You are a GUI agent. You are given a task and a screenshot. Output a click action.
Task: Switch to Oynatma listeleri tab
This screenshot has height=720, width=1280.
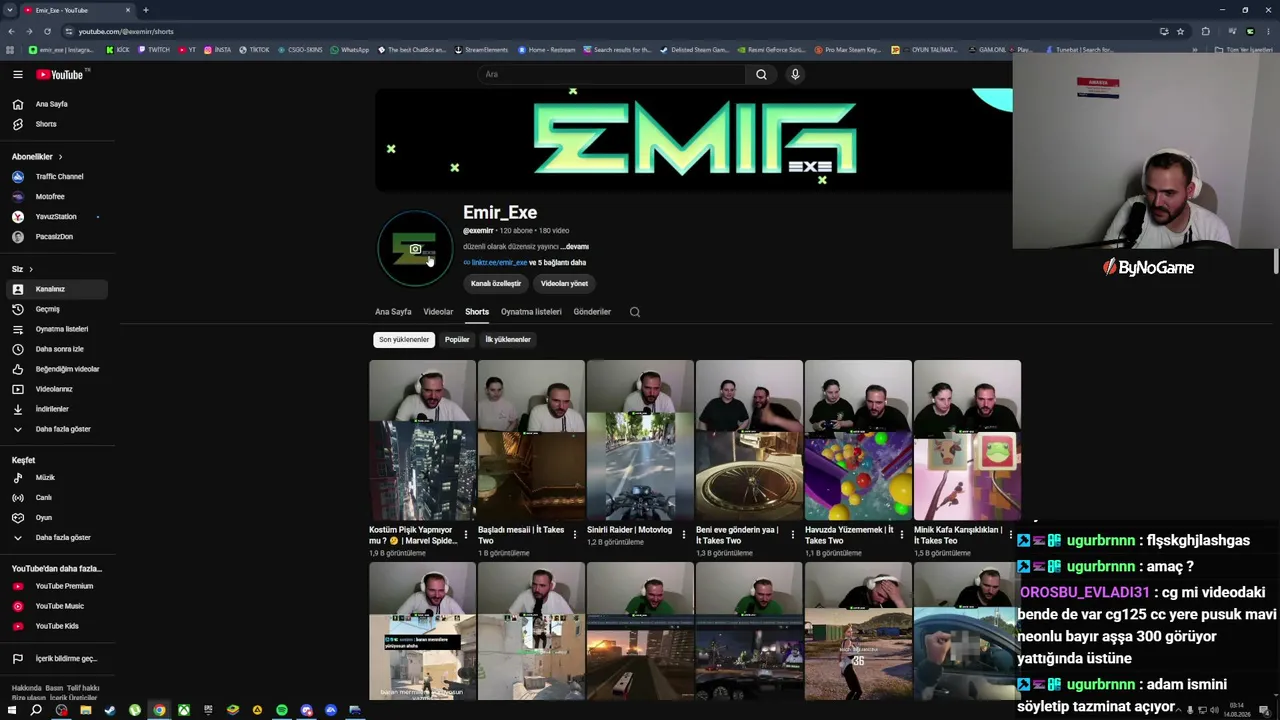(531, 312)
